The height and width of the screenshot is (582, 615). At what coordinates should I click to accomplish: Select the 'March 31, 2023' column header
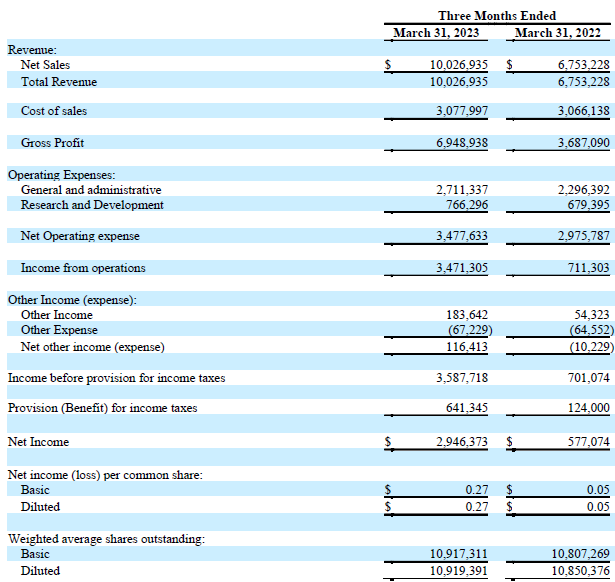(x=436, y=33)
